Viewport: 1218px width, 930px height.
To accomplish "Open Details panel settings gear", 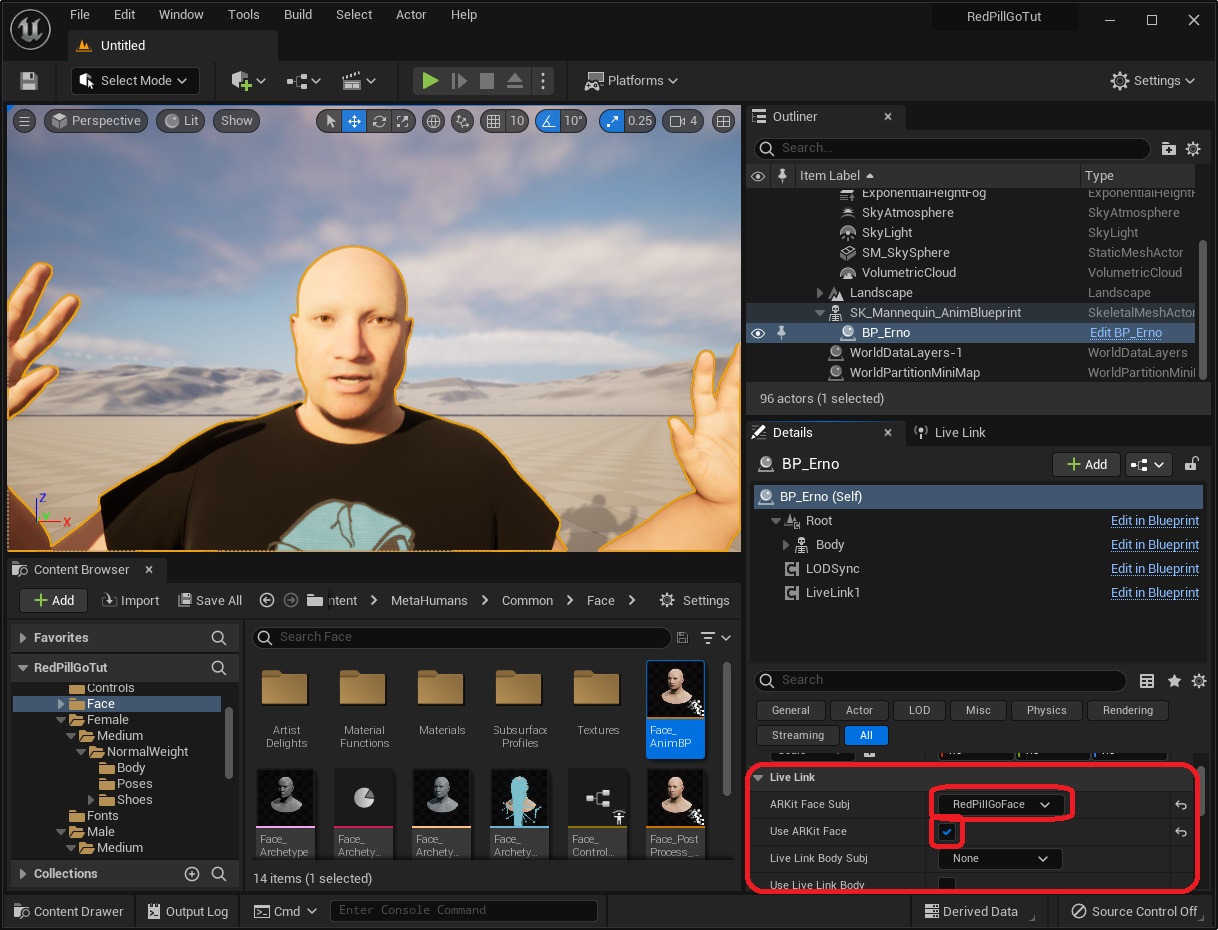I will coord(1198,681).
